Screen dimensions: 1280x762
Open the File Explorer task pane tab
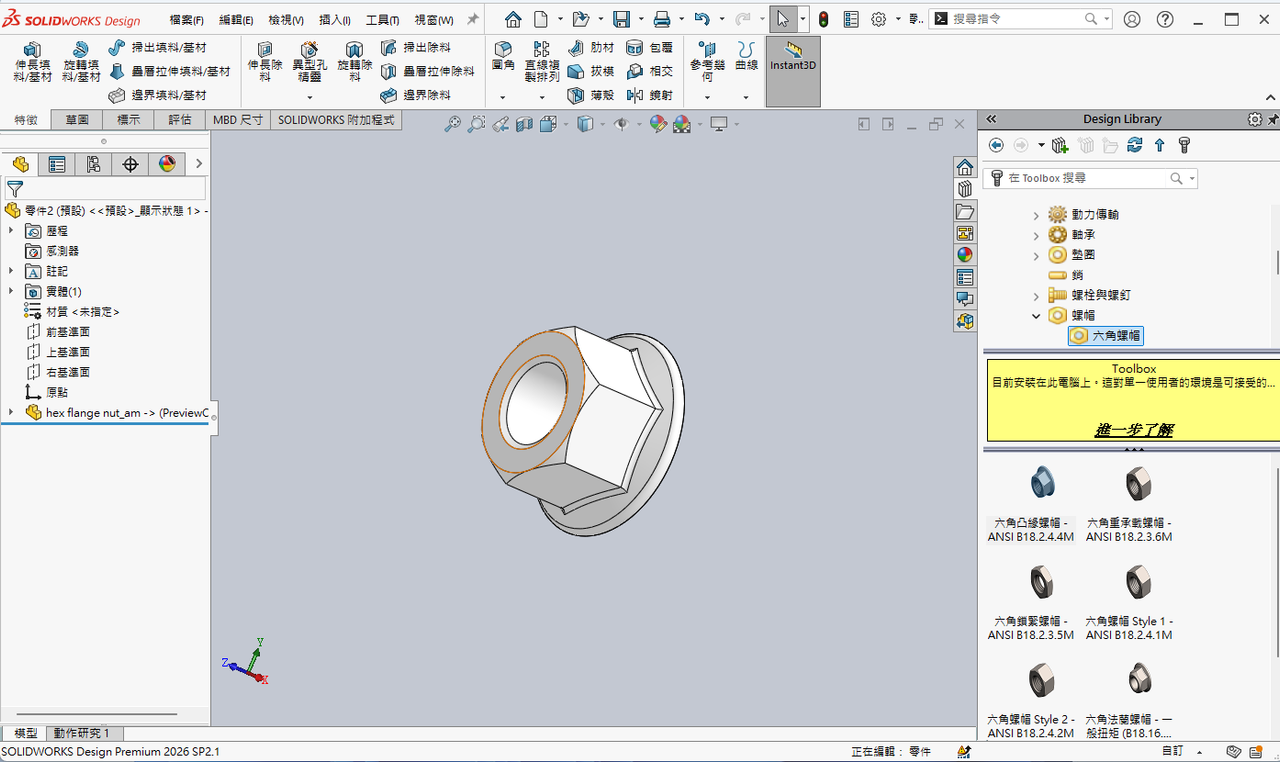(x=965, y=211)
